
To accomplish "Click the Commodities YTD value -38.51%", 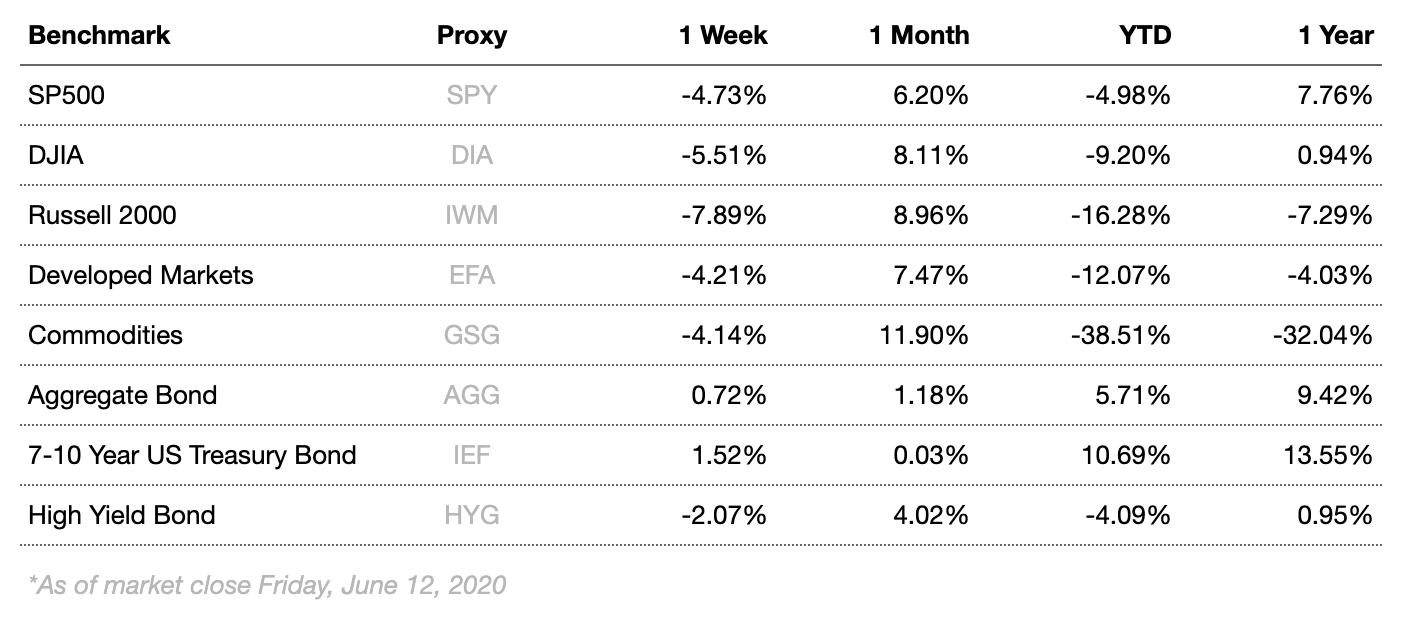I will pyautogui.click(x=1122, y=336).
